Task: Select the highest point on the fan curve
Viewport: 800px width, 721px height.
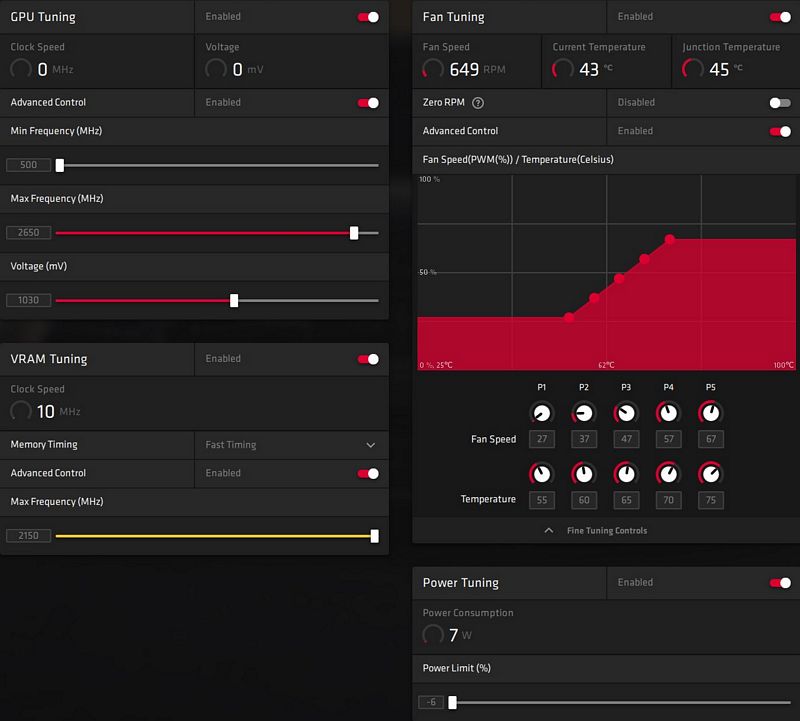Action: click(670, 239)
